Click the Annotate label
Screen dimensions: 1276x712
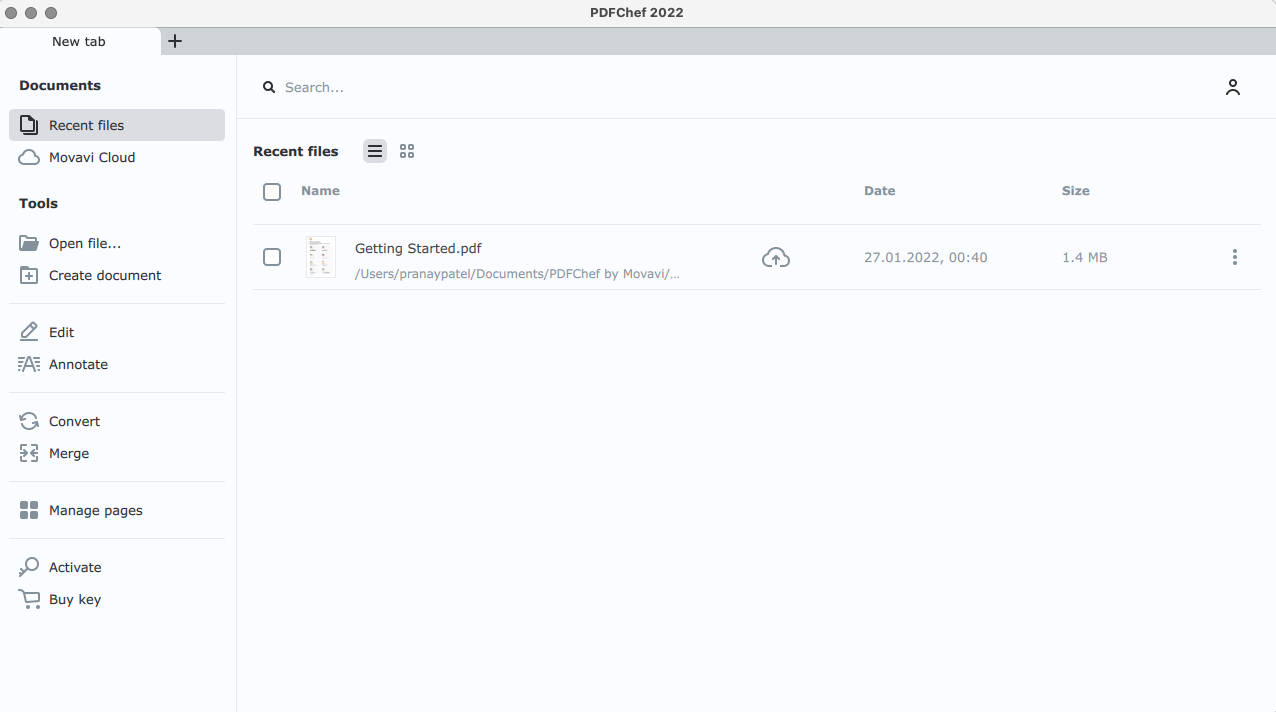click(x=78, y=364)
